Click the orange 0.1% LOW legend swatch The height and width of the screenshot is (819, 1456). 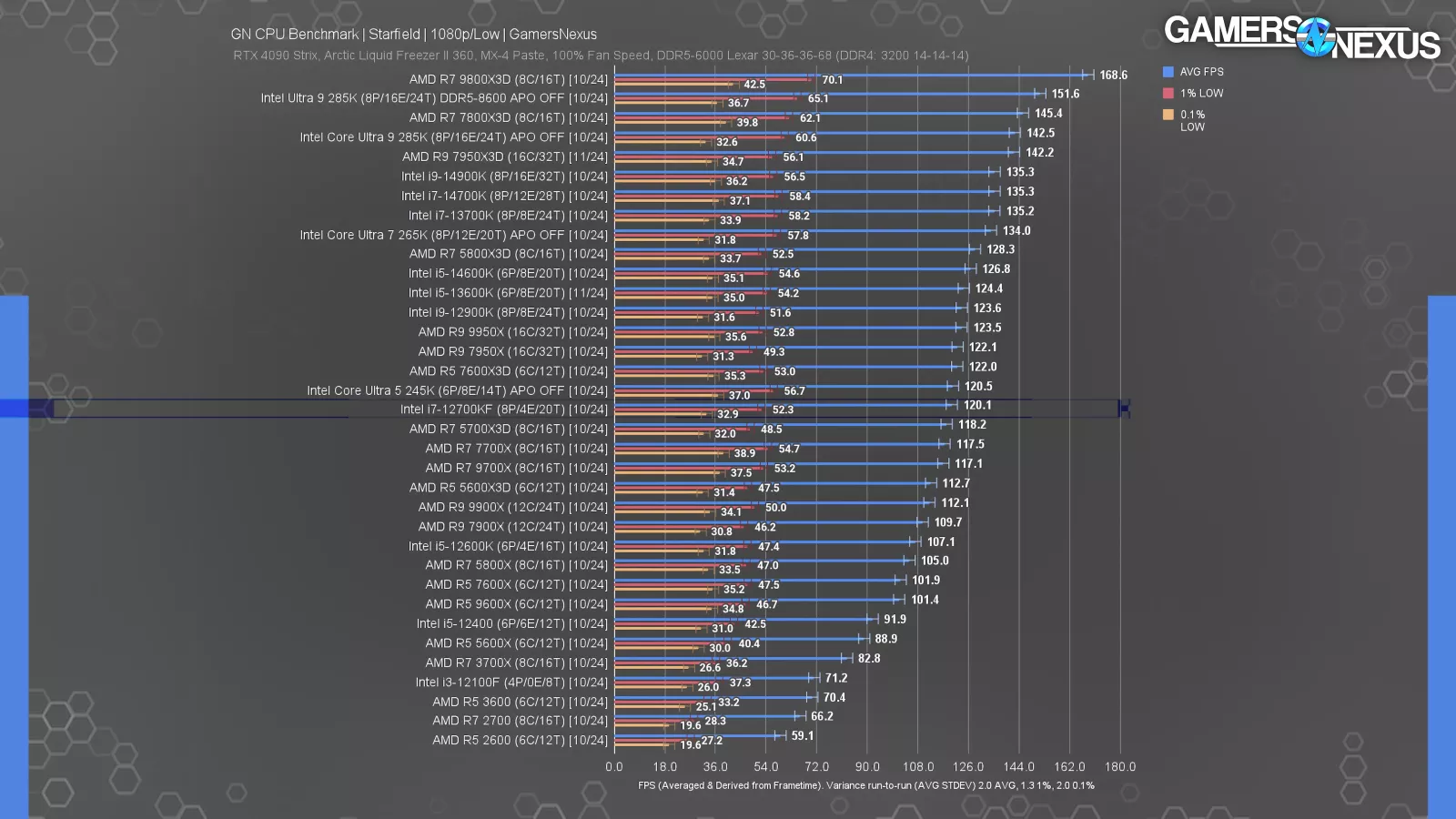click(1168, 115)
